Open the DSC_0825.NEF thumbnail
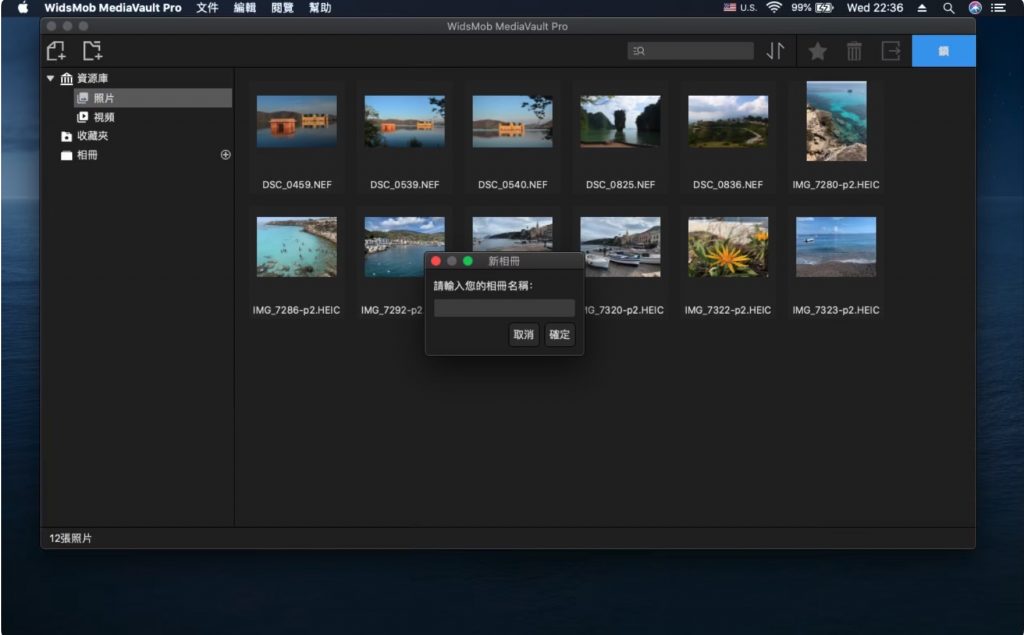Image resolution: width=1024 pixels, height=635 pixels. click(619, 121)
